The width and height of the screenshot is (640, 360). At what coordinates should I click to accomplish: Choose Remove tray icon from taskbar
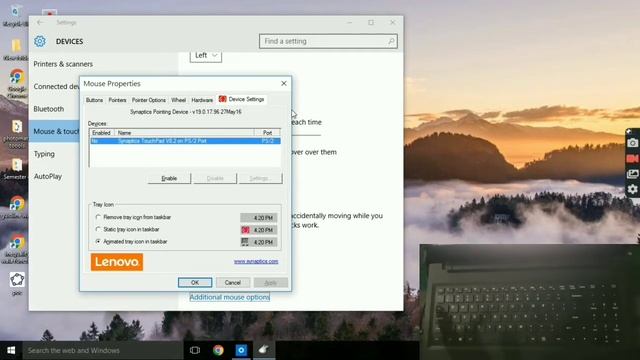click(133, 217)
